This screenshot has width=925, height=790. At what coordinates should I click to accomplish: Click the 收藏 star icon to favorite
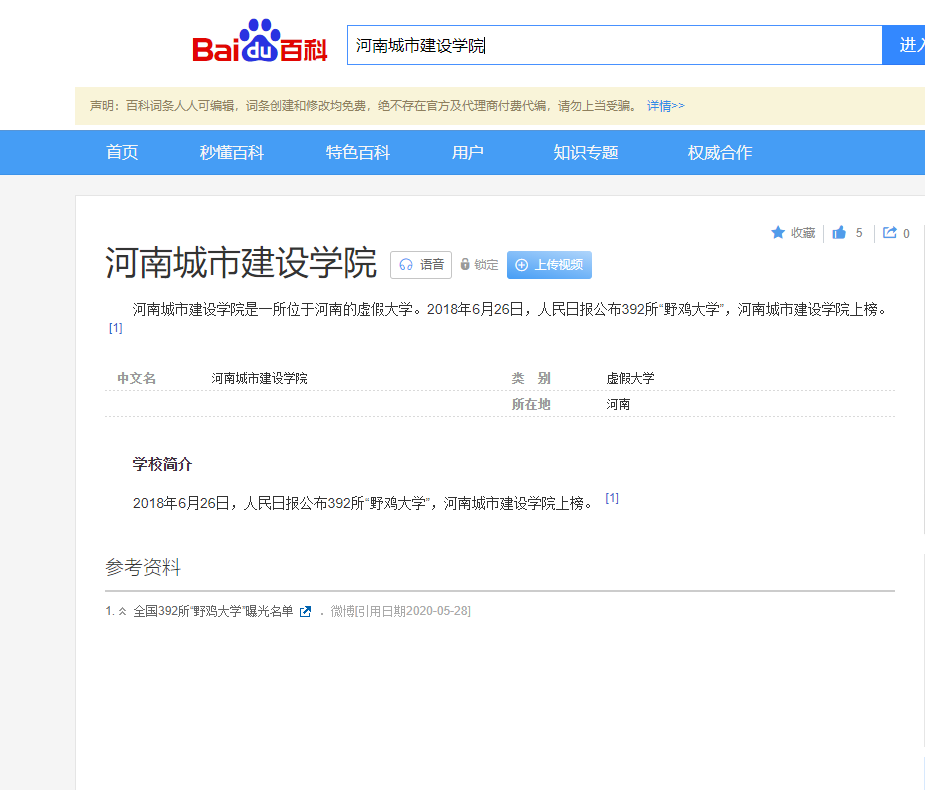779,232
